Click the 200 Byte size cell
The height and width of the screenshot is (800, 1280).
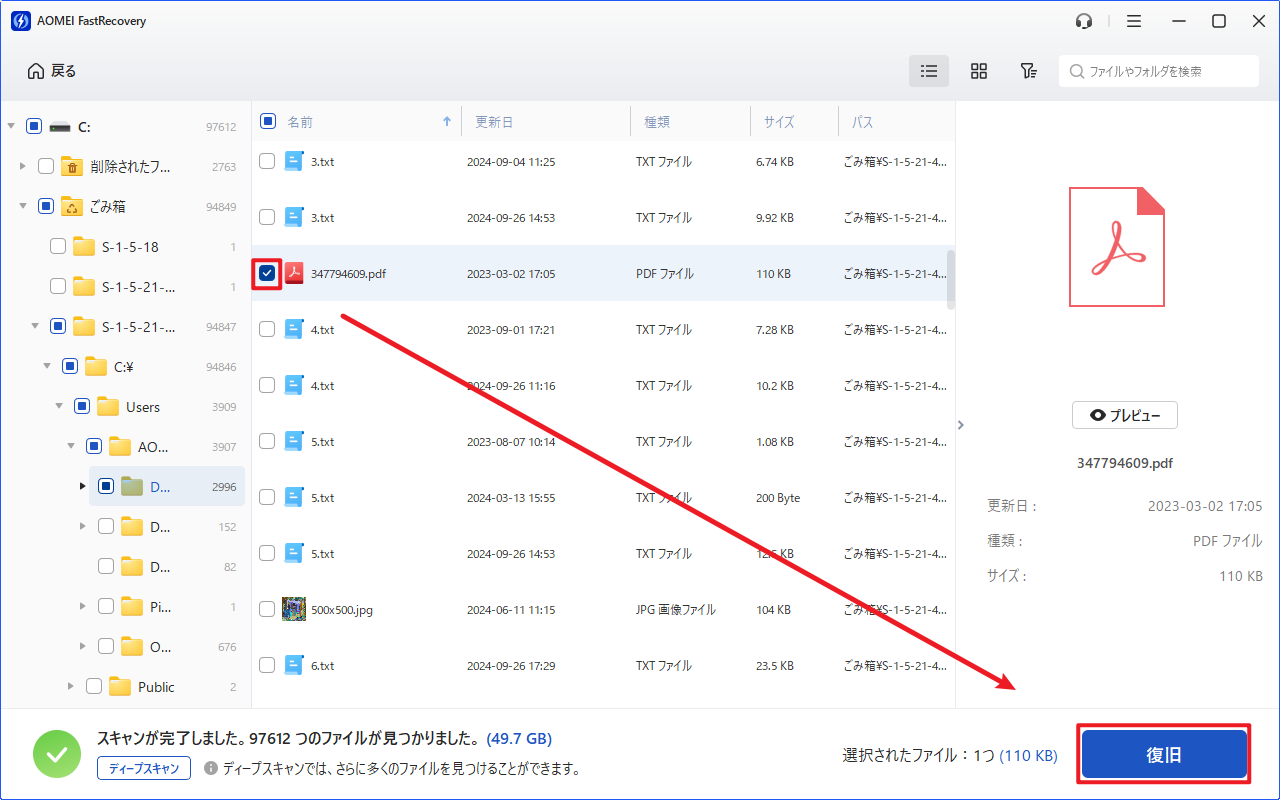(778, 497)
